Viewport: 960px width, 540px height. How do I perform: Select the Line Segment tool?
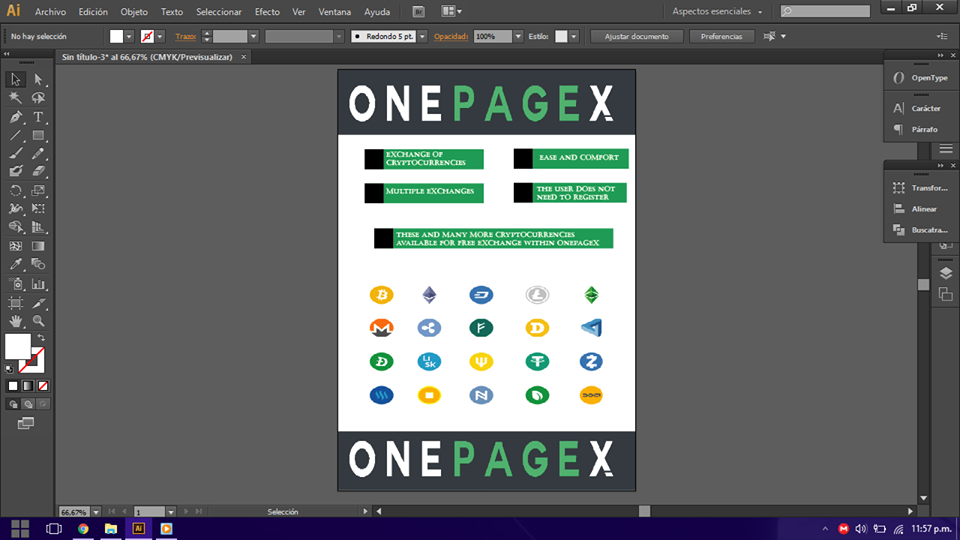(15, 135)
